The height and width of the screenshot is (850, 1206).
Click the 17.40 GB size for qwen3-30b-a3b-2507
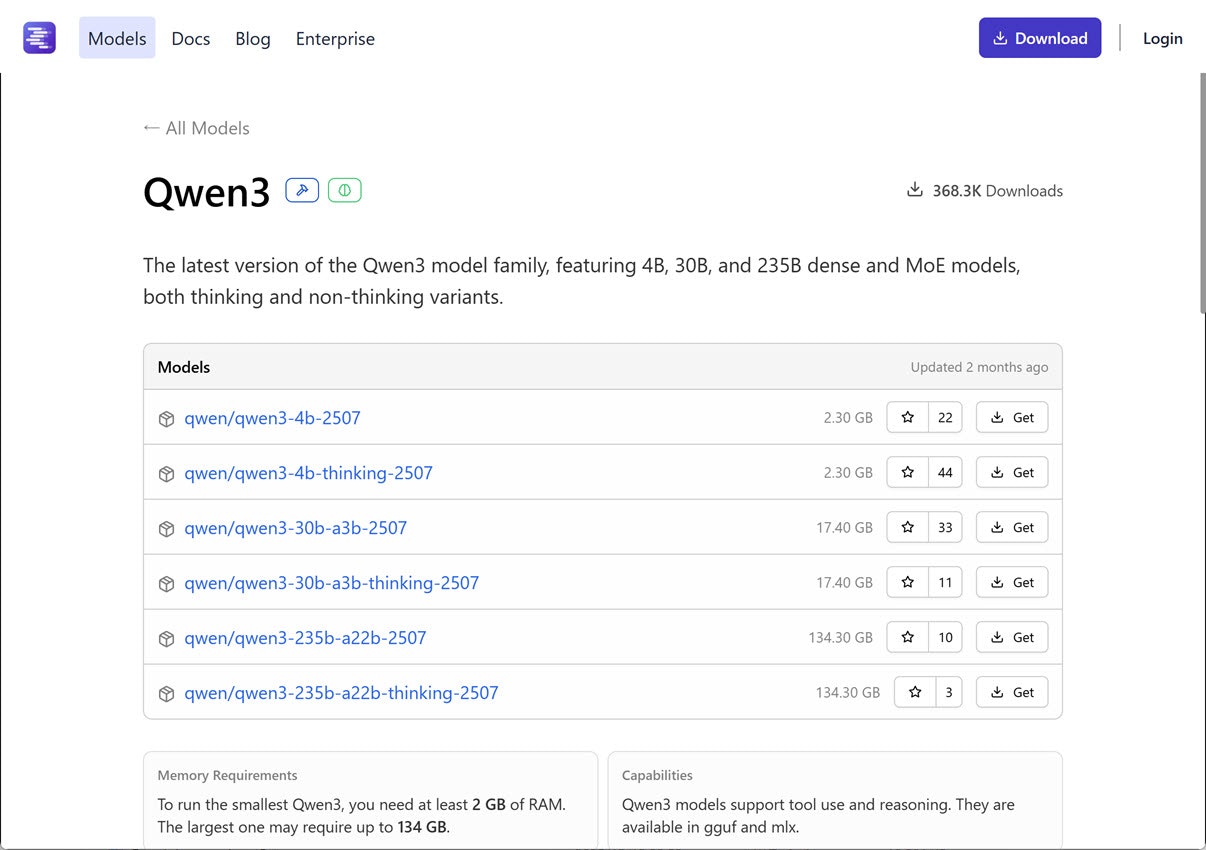844,528
